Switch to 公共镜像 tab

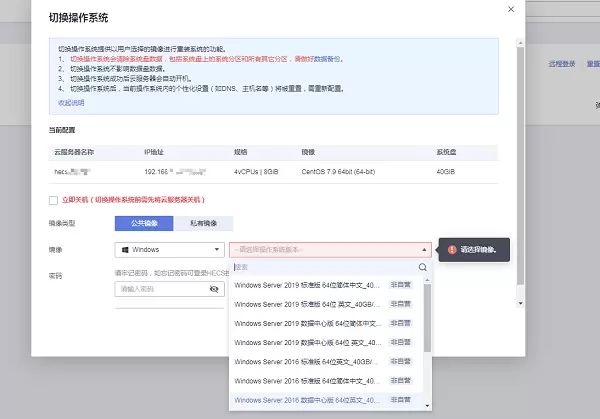click(145, 224)
